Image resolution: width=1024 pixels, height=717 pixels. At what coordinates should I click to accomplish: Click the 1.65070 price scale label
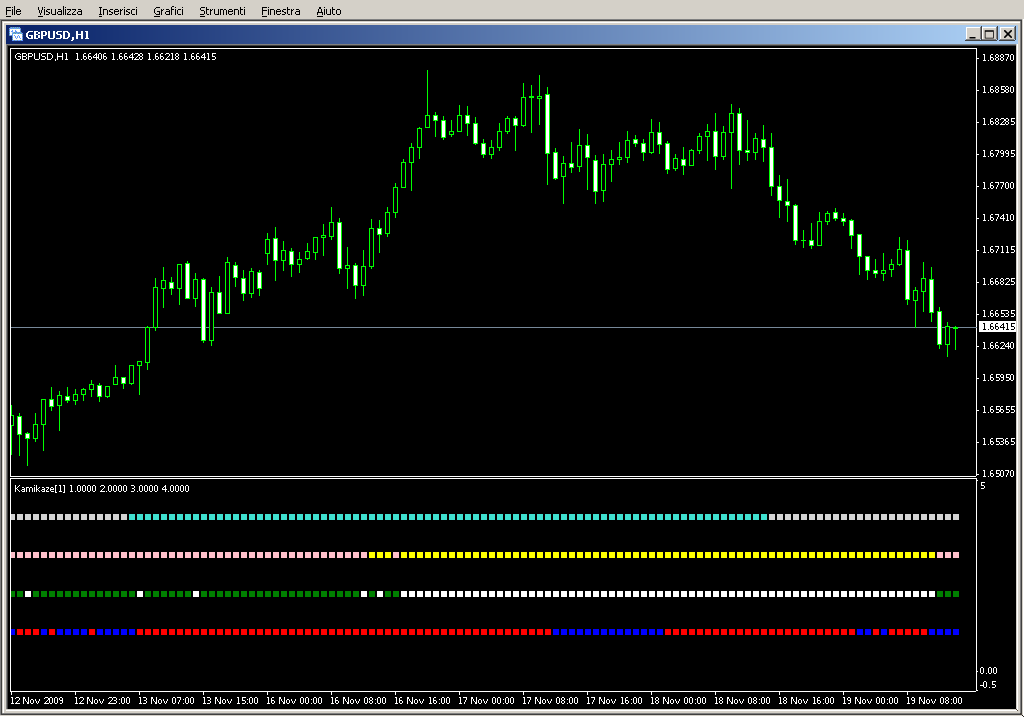click(x=999, y=473)
